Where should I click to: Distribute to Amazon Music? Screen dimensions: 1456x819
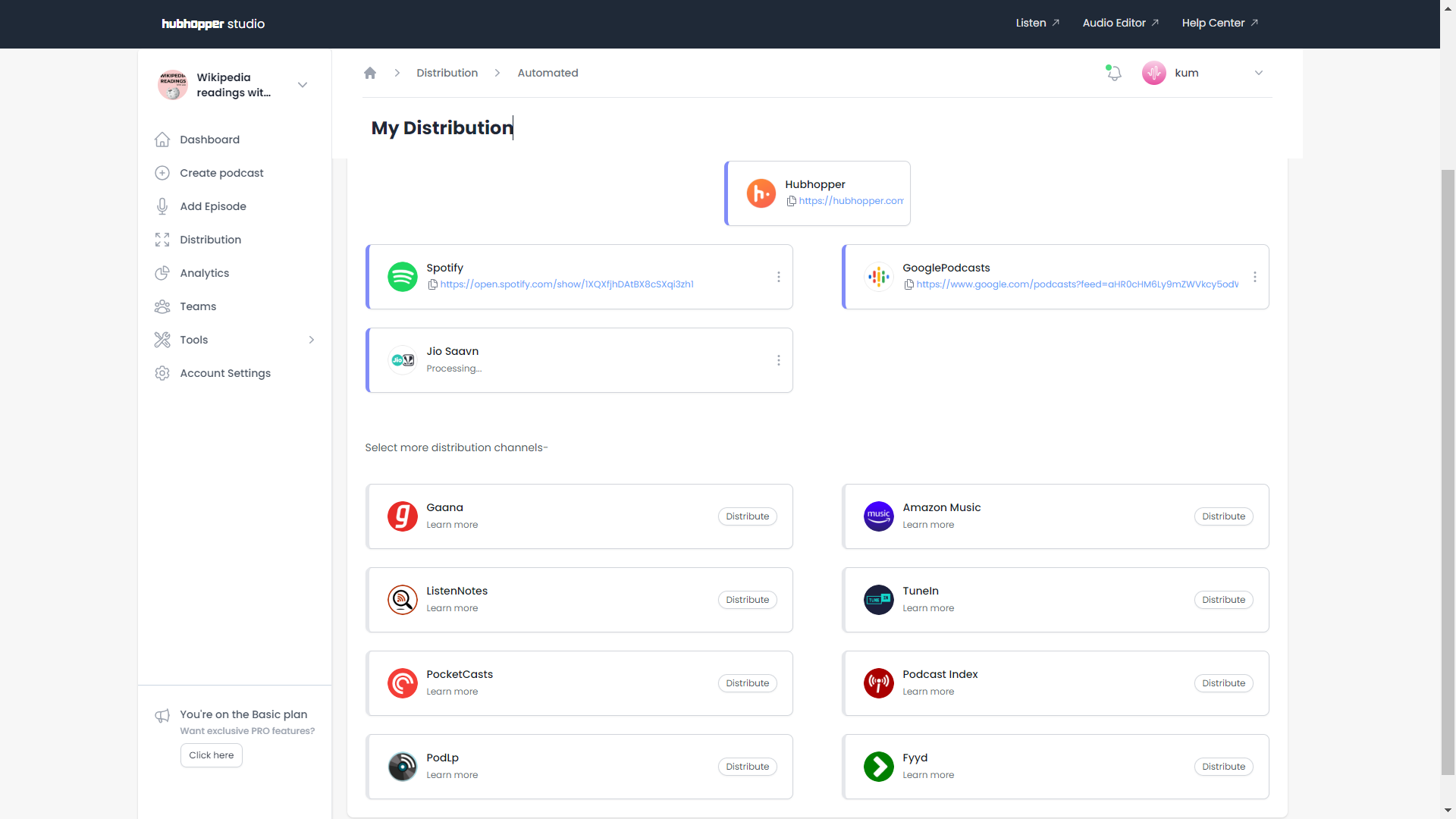(1222, 516)
